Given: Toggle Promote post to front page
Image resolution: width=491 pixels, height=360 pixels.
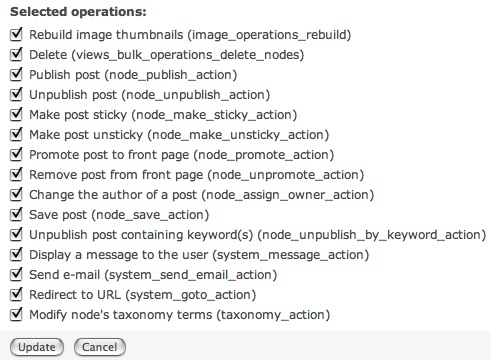Looking at the screenshot, I should [16, 155].
